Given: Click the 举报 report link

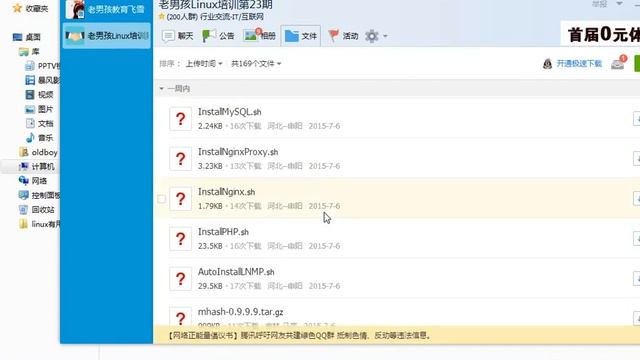Looking at the screenshot, I should [600, 4].
